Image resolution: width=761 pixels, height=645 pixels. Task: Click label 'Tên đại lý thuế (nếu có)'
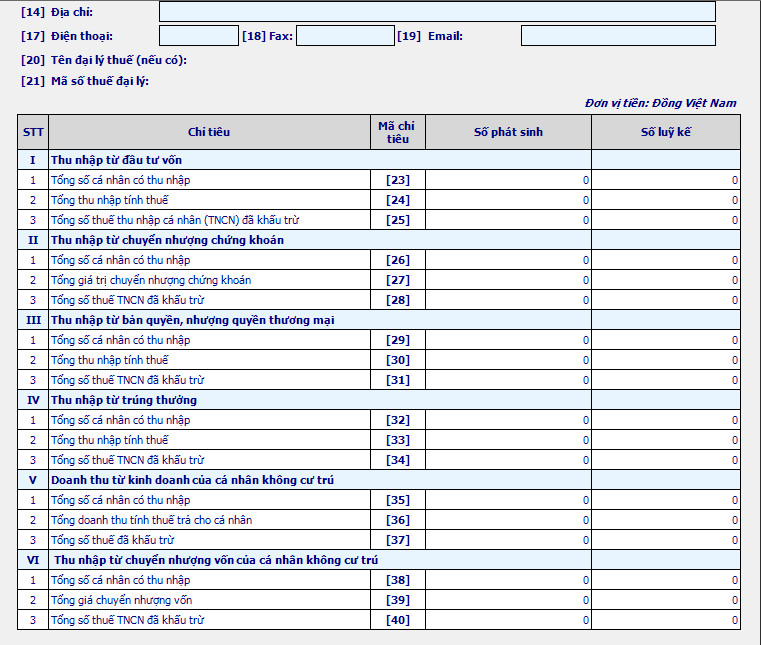[118, 60]
